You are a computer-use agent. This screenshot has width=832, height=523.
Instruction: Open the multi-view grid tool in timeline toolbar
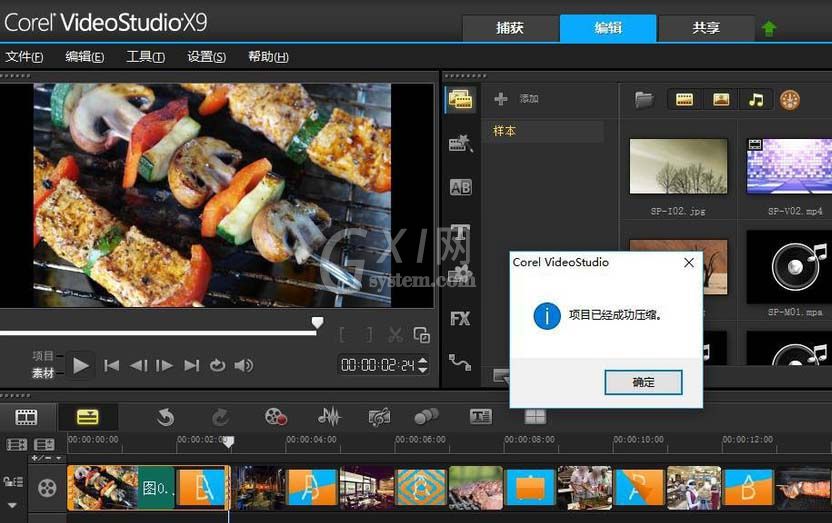[535, 417]
